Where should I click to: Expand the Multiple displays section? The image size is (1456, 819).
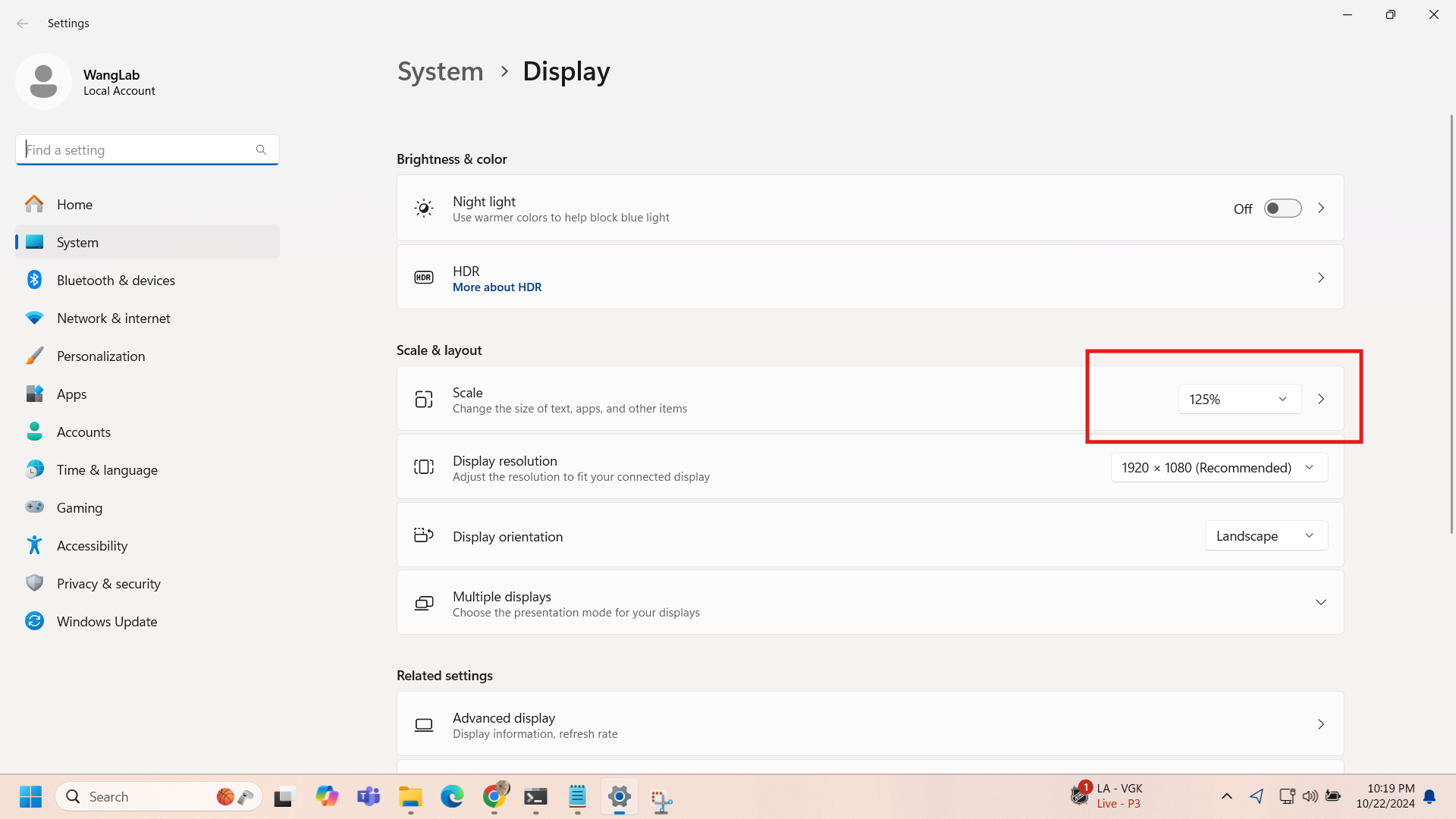click(x=1320, y=603)
